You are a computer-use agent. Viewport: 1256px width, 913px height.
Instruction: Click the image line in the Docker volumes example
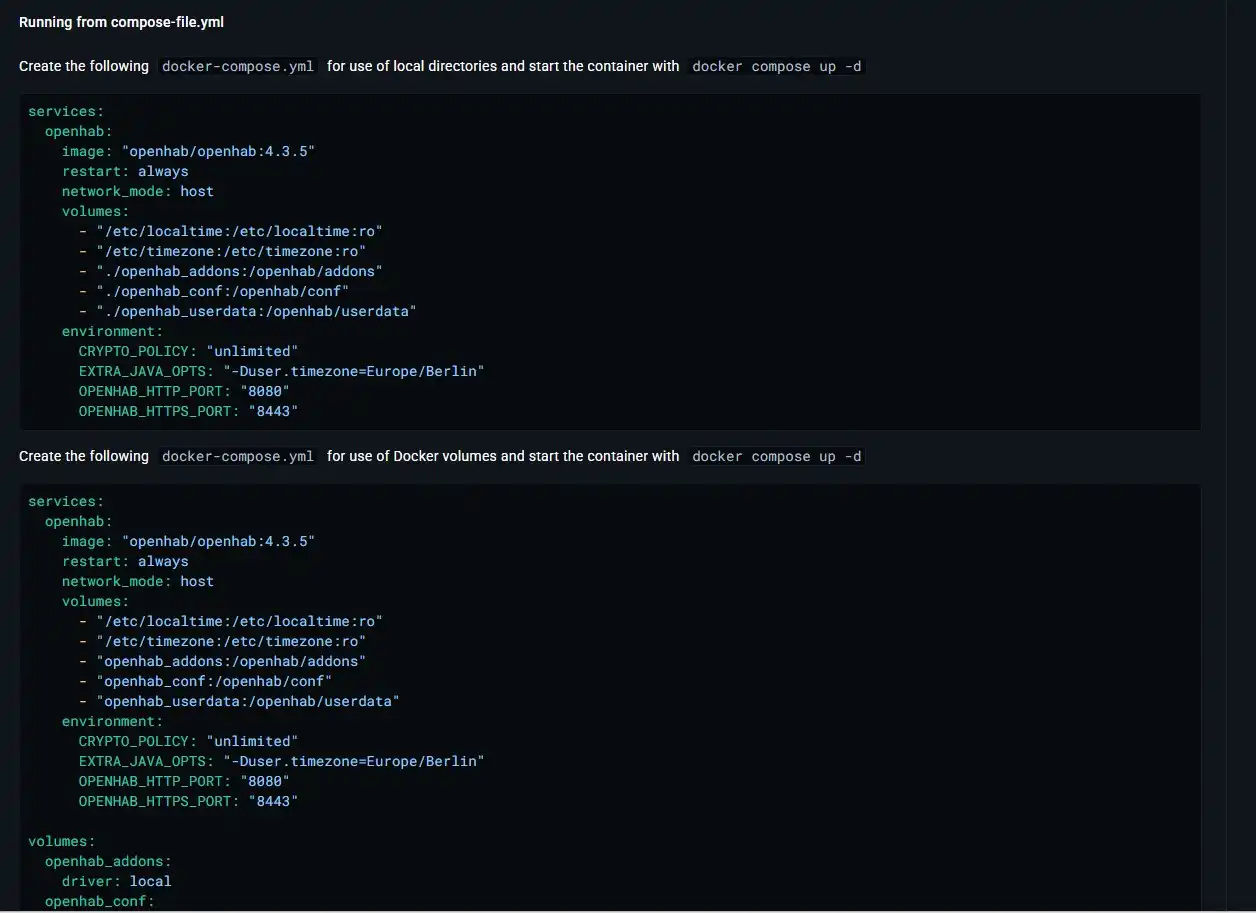click(x=189, y=541)
